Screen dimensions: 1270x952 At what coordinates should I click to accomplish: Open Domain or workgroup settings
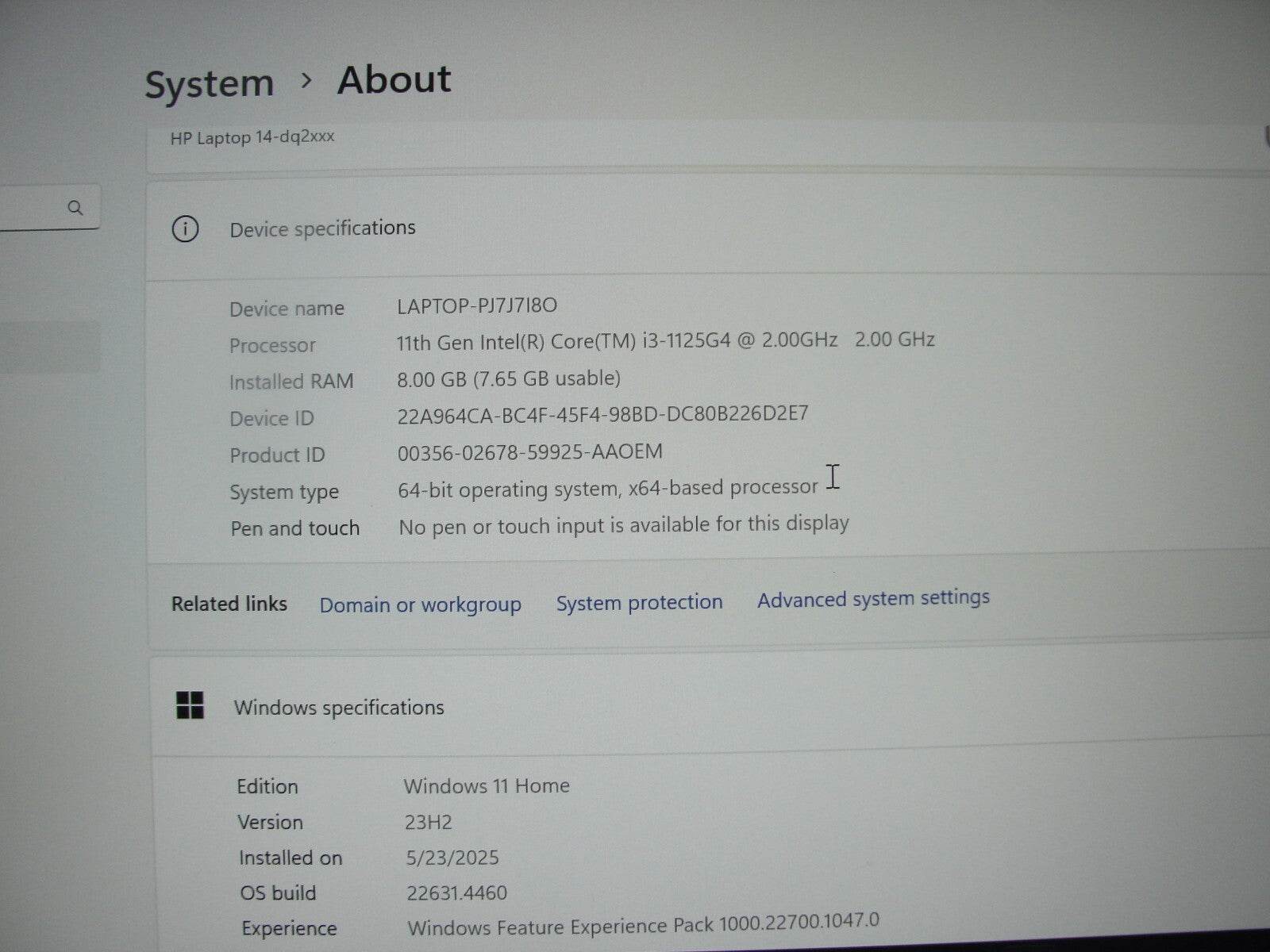(x=419, y=605)
